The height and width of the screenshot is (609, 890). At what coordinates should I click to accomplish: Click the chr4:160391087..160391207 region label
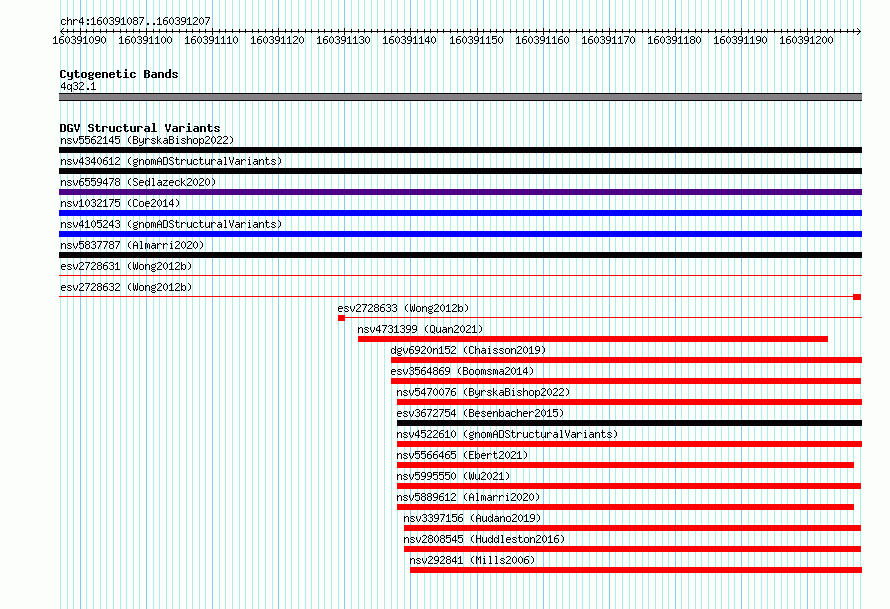point(135,21)
